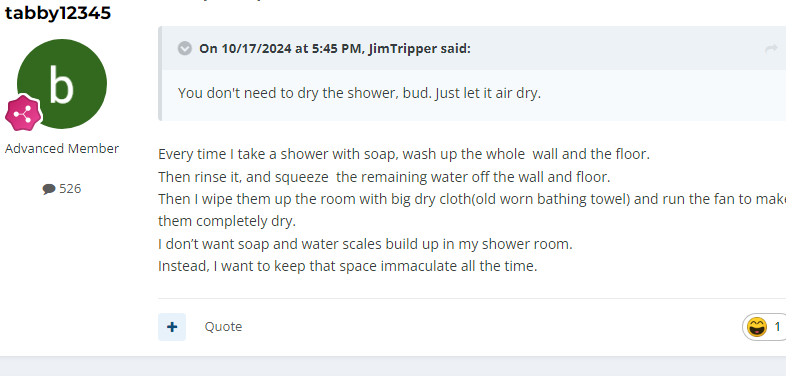Click the JimTripper name in quote header
Viewport: 786px width, 380px height.
[x=403, y=49]
